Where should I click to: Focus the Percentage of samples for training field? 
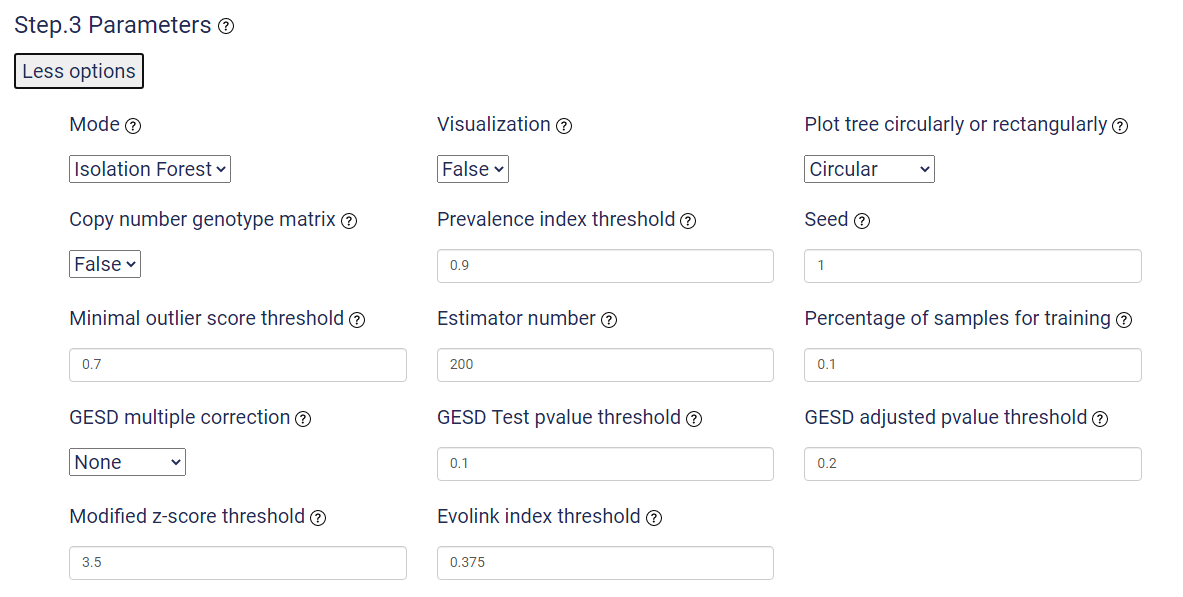973,365
